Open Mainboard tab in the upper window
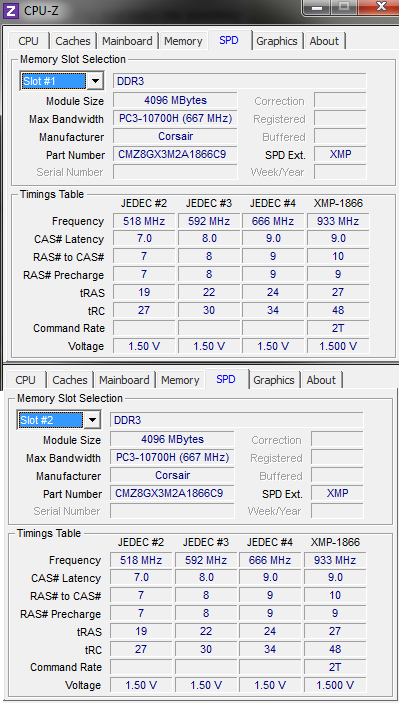 click(127, 41)
